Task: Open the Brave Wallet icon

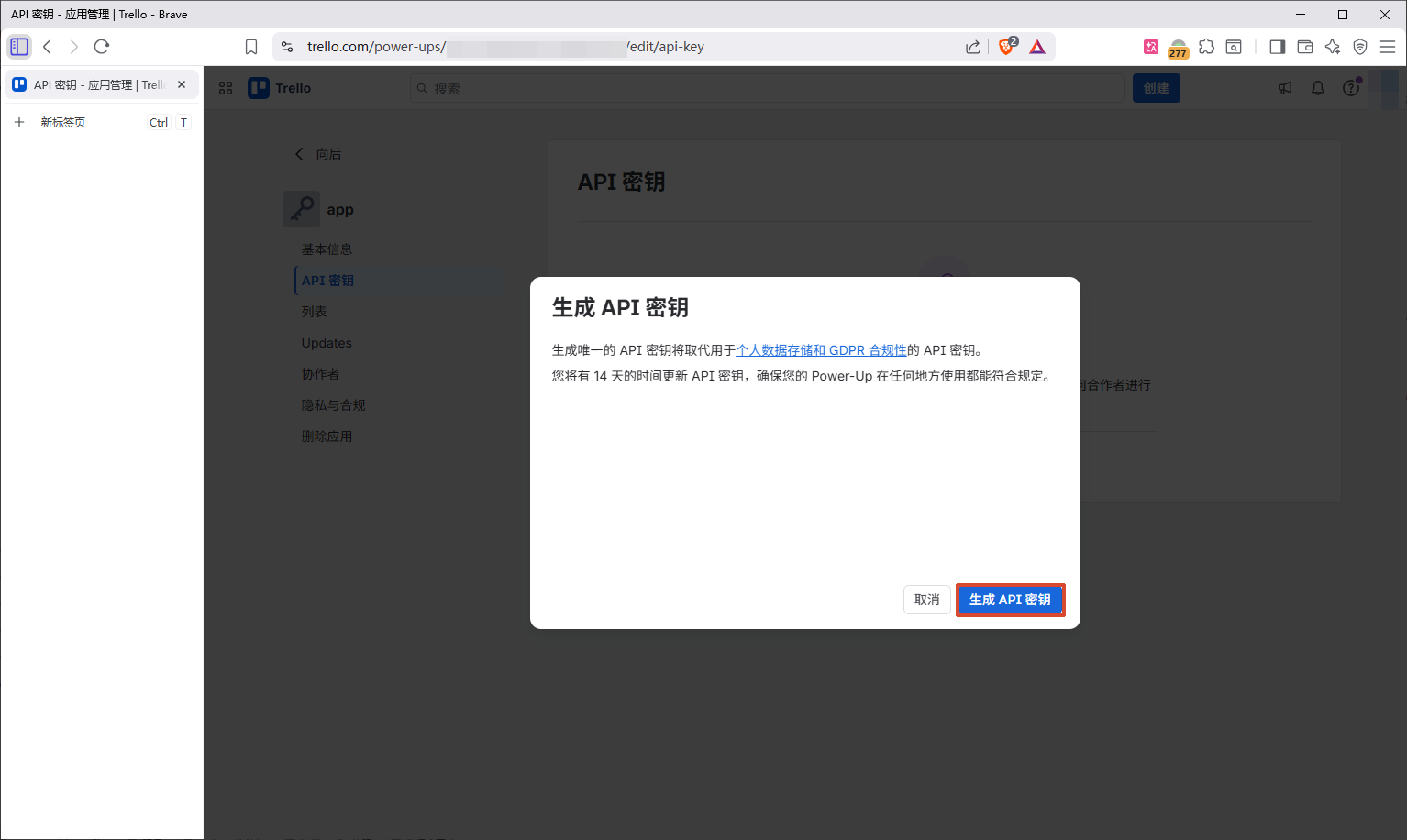Action: click(1305, 47)
